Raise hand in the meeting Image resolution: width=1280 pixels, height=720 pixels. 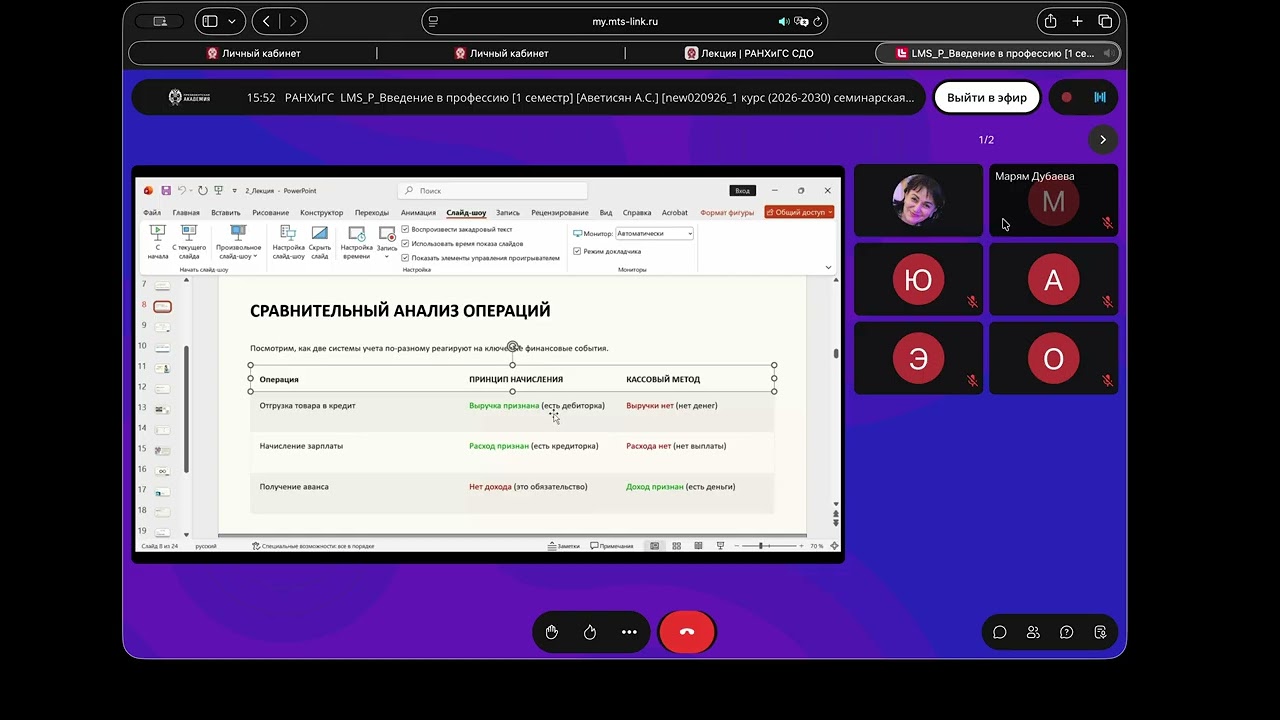(x=552, y=632)
